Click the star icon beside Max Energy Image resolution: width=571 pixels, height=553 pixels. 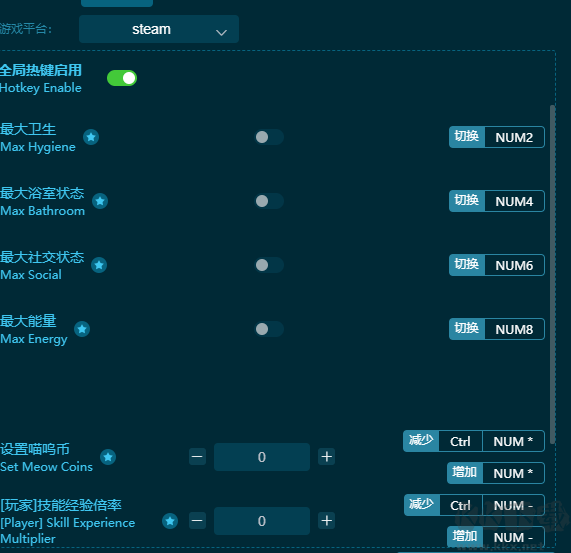click(x=82, y=329)
